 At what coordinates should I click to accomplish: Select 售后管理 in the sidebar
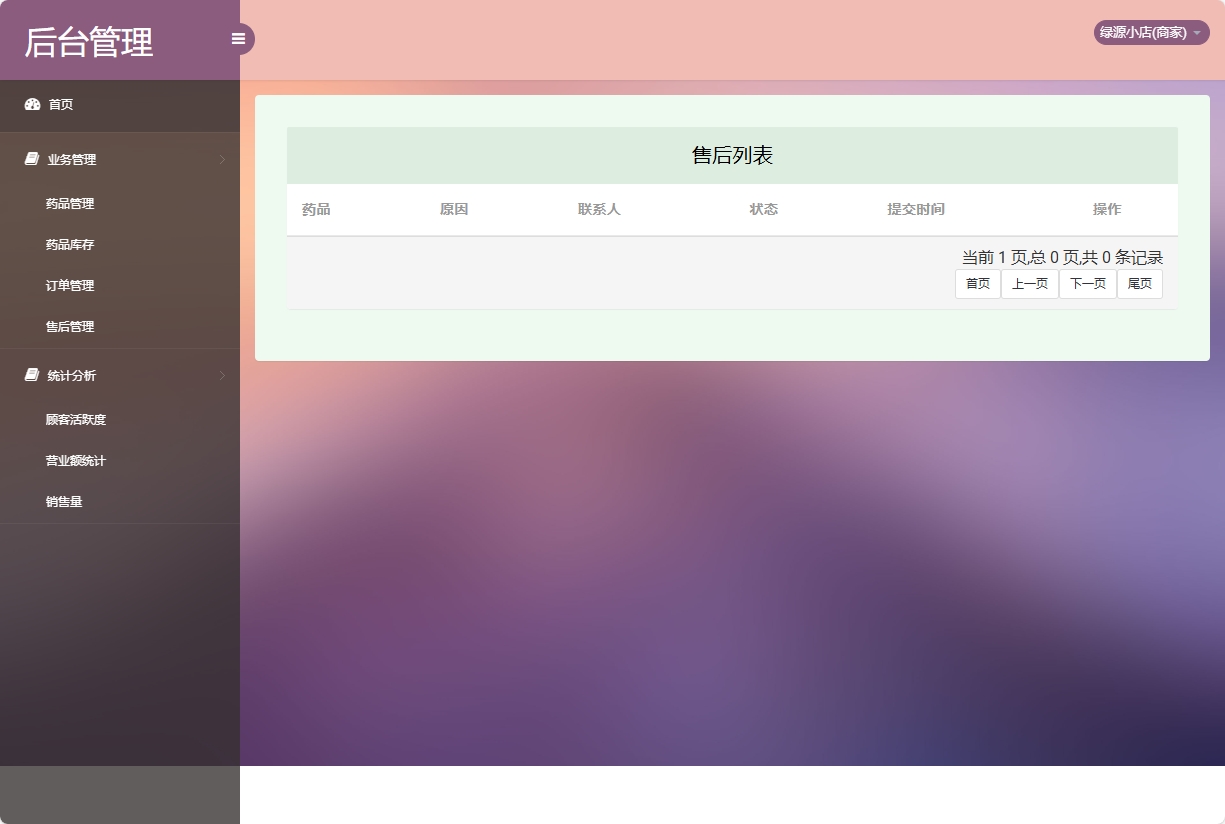tap(68, 326)
